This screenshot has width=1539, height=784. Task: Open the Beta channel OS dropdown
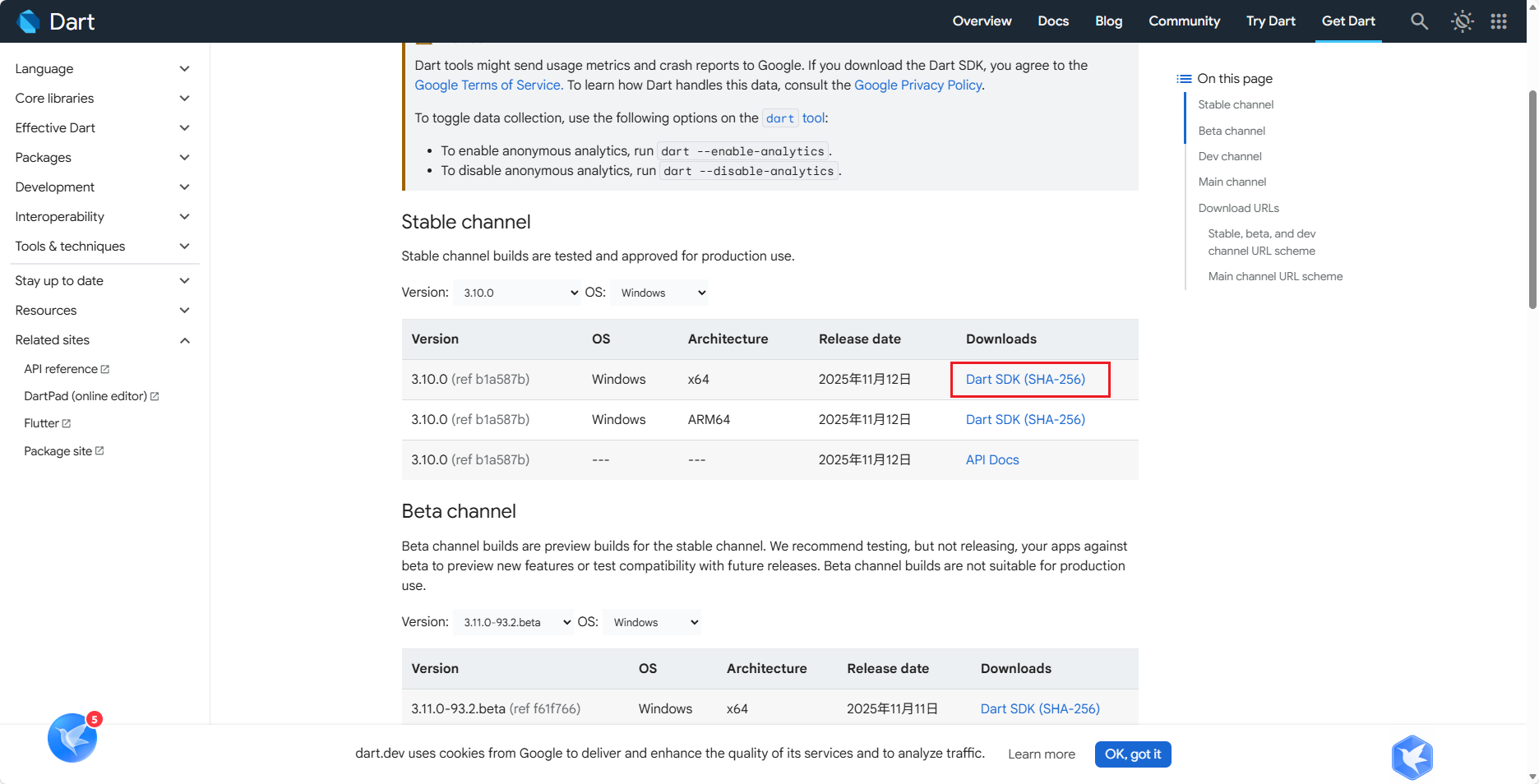[x=652, y=622]
